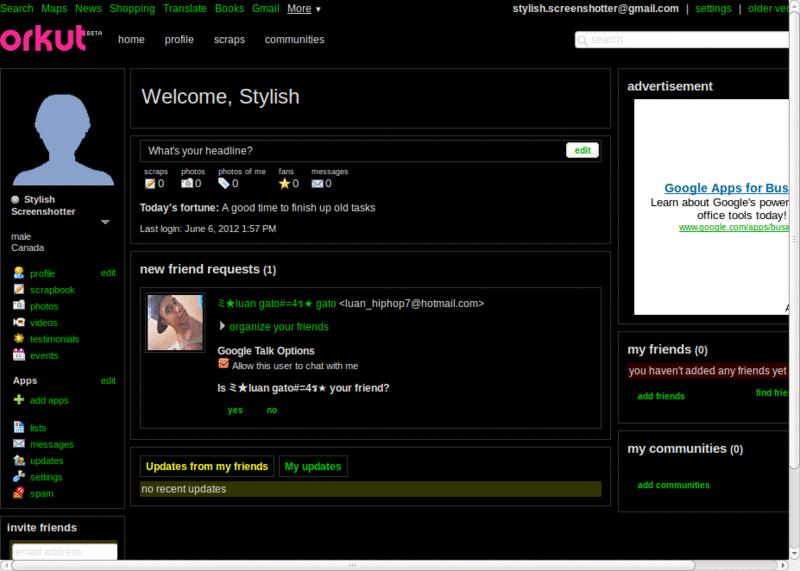Click the headline edit button
Screen dimensions: 800x571
click(582, 150)
